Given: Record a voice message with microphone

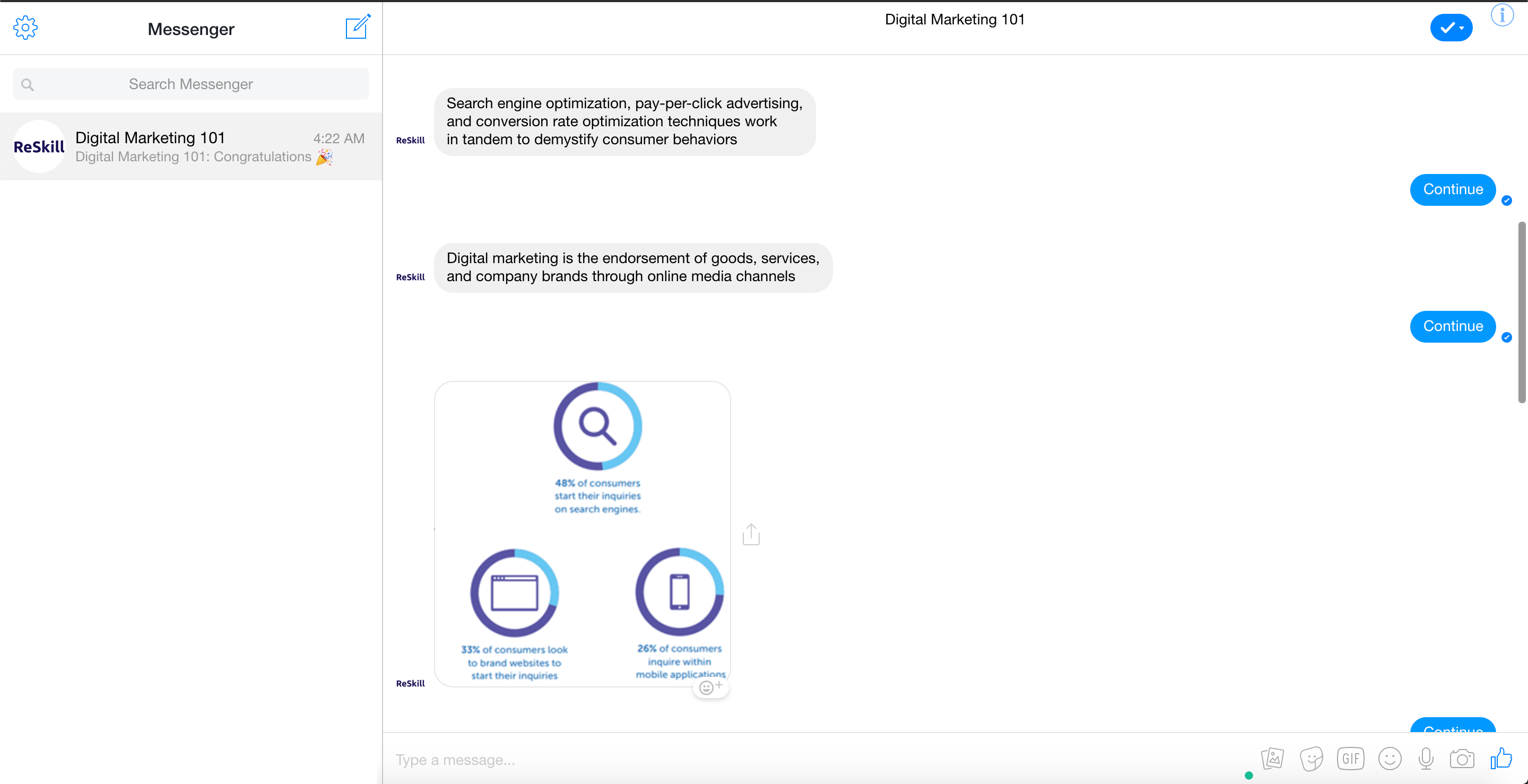Looking at the screenshot, I should (x=1426, y=759).
